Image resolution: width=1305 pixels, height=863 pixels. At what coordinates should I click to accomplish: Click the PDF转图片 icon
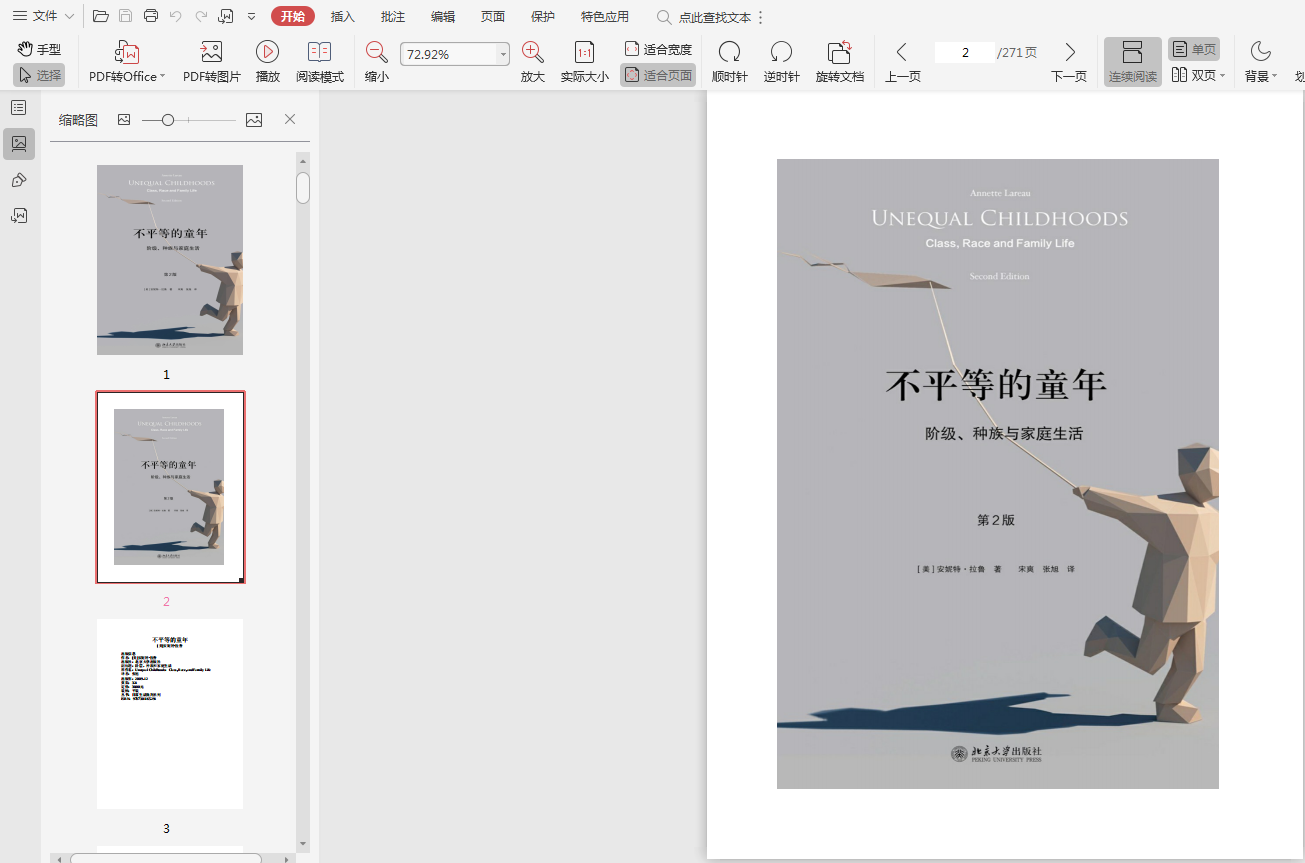(x=211, y=53)
